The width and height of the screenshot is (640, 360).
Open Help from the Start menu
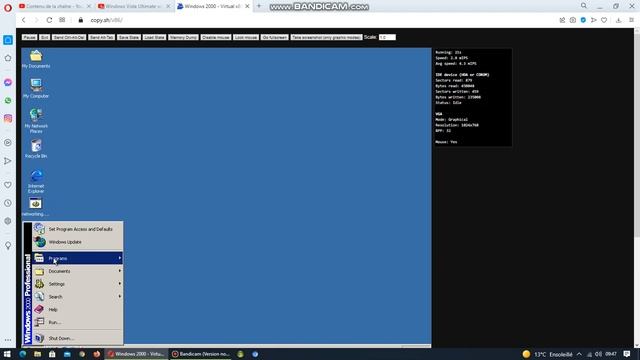coord(78,309)
